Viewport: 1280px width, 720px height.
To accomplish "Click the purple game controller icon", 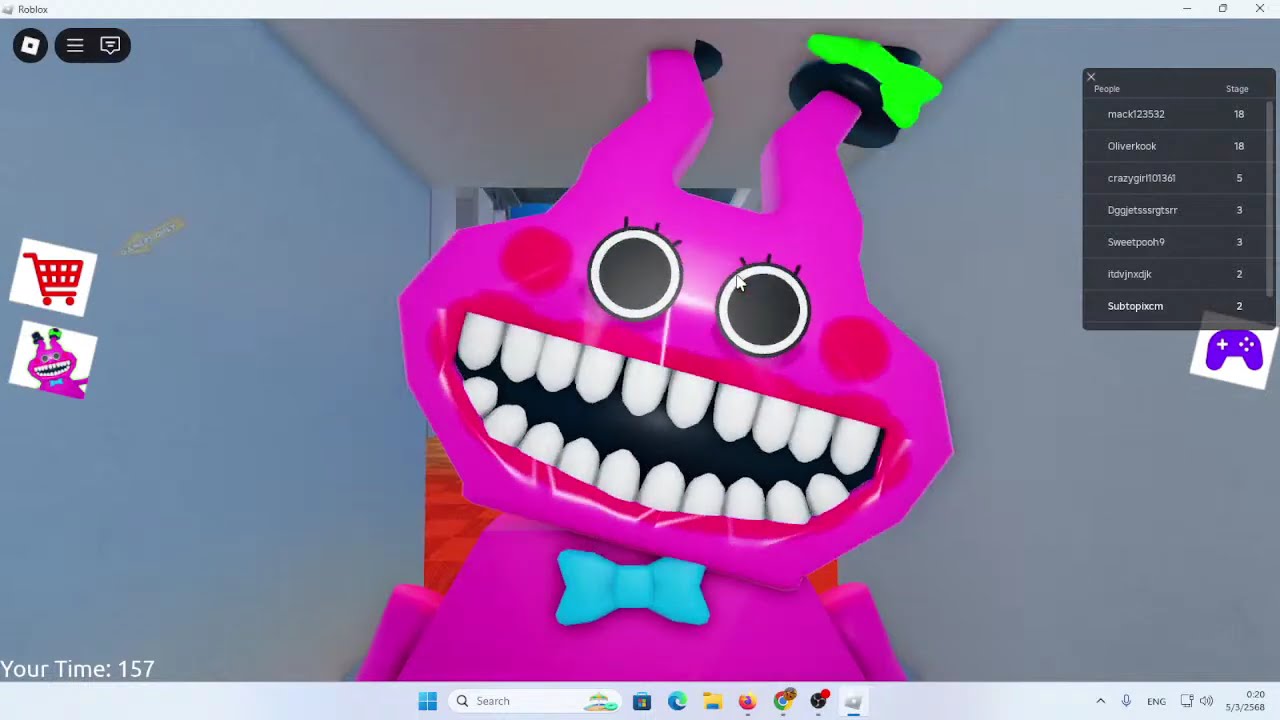I will (x=1234, y=352).
